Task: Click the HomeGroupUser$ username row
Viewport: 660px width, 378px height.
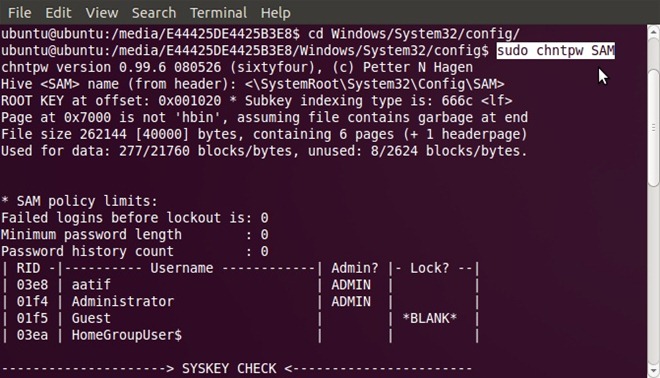Action: pos(240,335)
